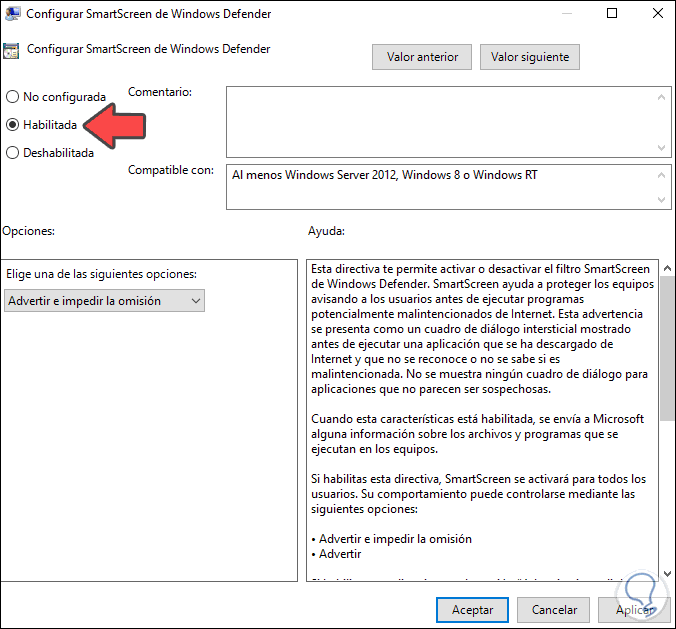Click the Comentario box scroll up arrow
Image resolution: width=676 pixels, height=629 pixels.
[661, 97]
